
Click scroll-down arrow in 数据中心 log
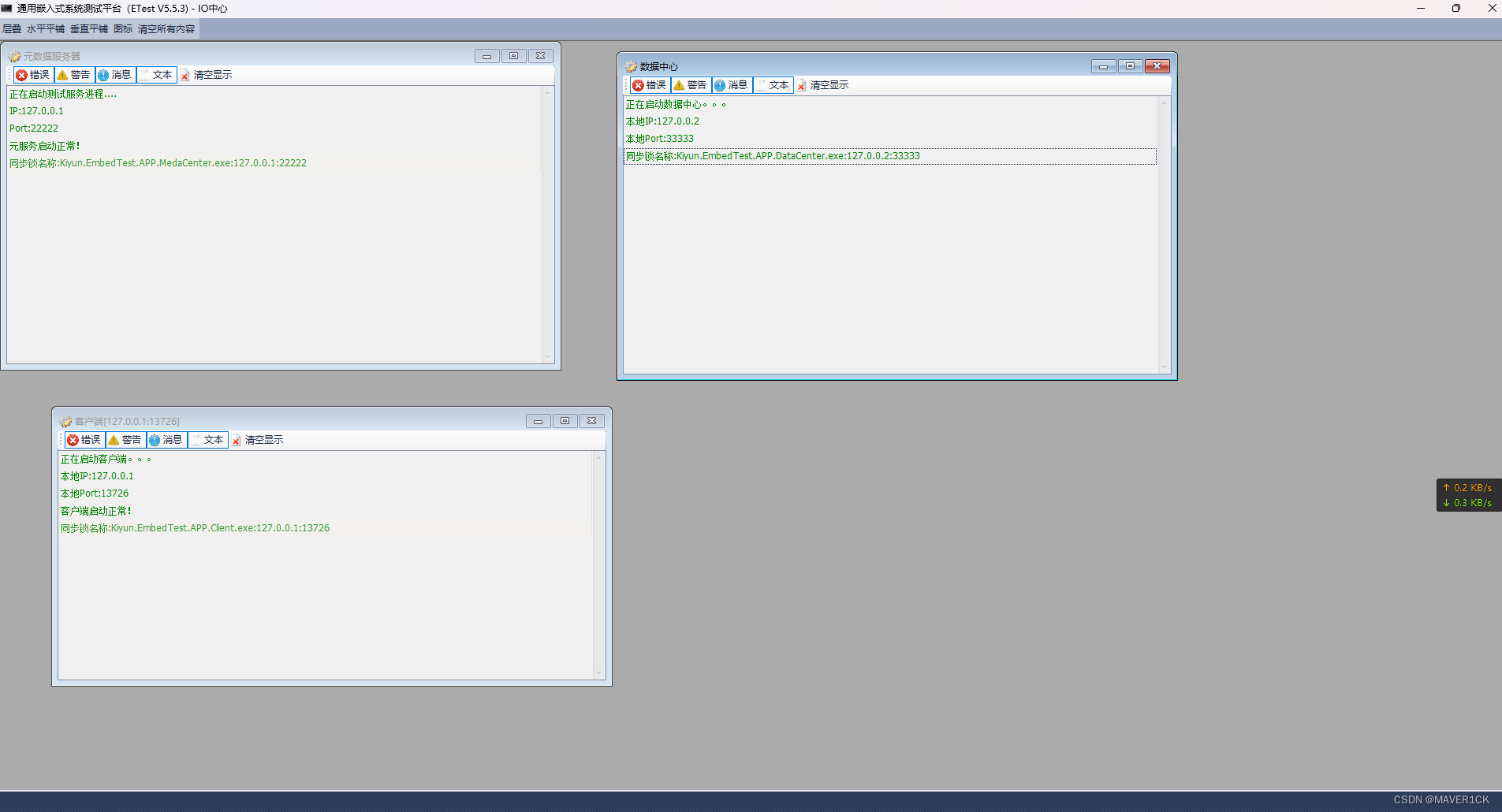coord(1165,367)
